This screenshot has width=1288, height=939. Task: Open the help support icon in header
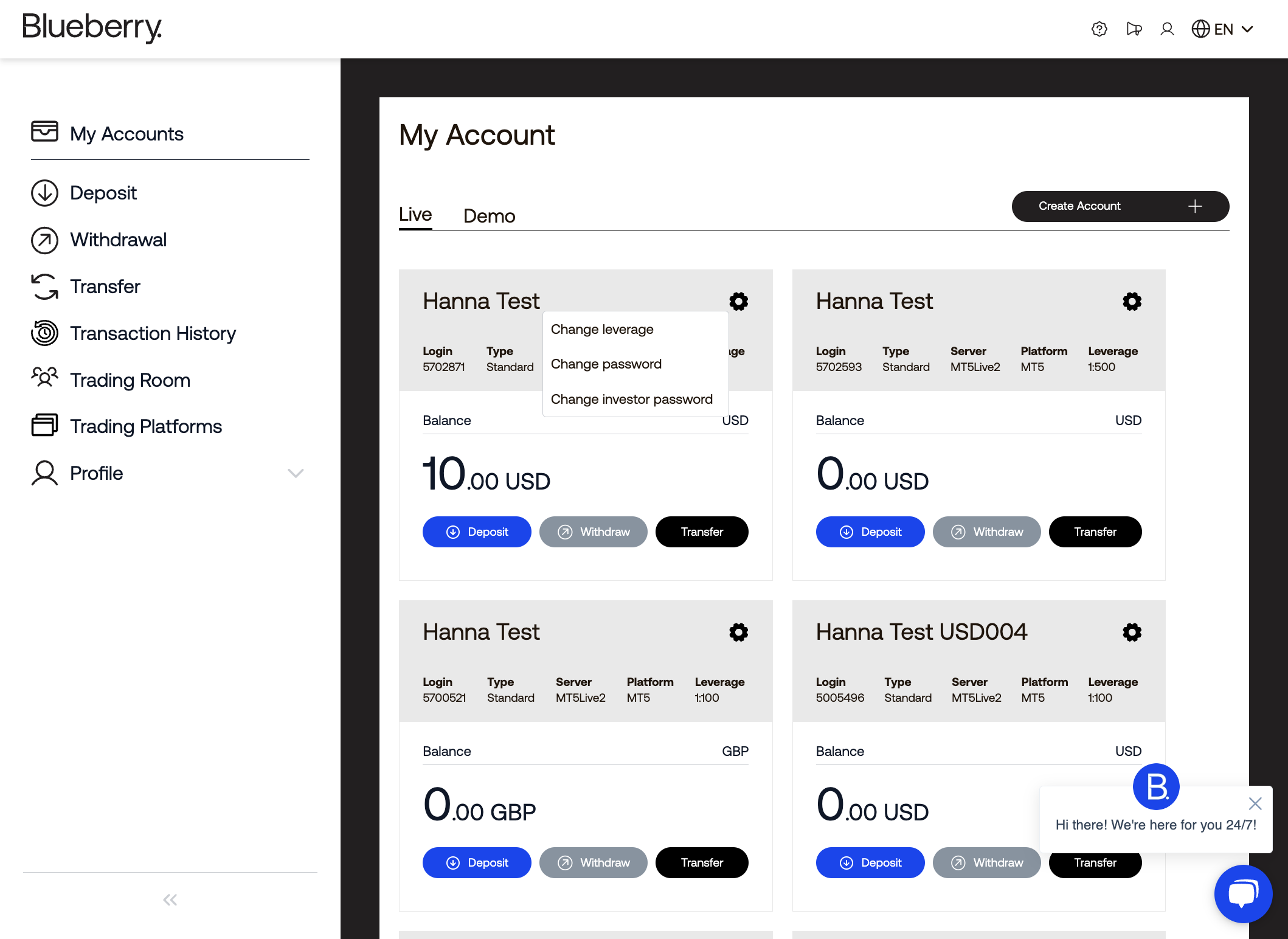1099,29
